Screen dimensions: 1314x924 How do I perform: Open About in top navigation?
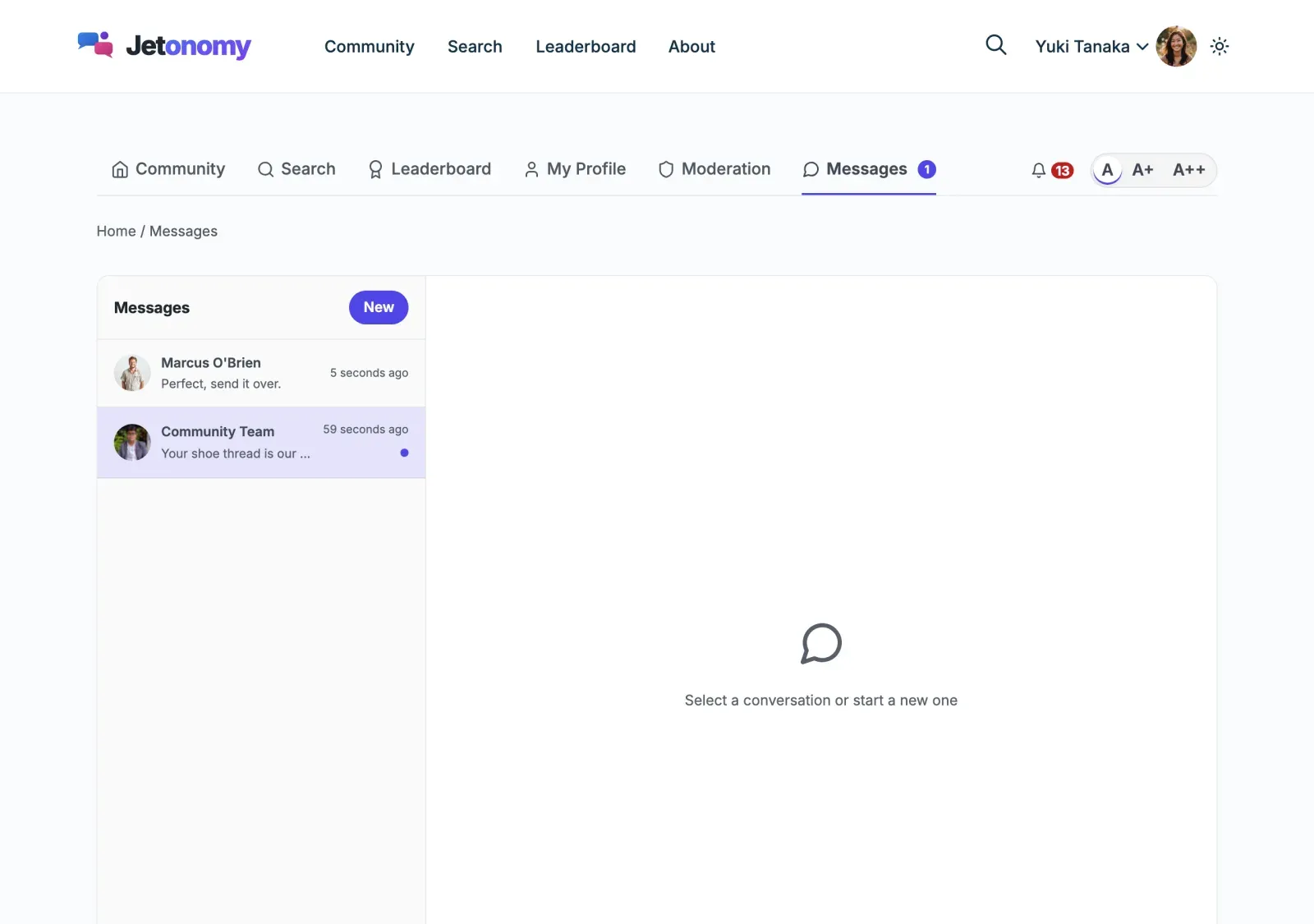click(691, 47)
